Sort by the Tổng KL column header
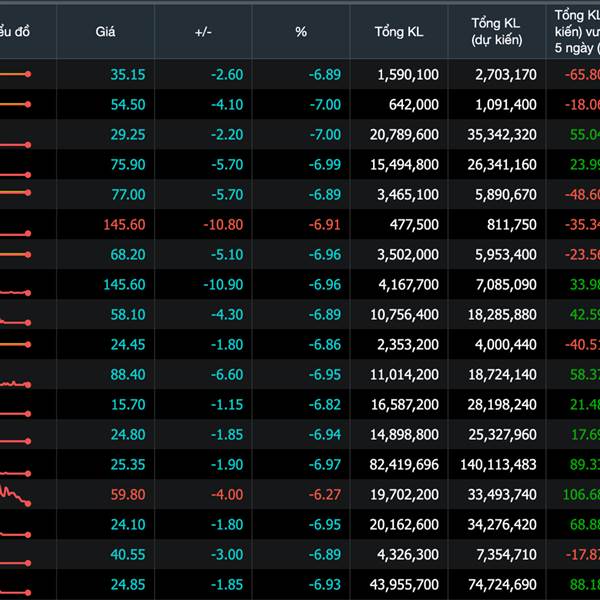This screenshot has height=600, width=600. coord(399,32)
